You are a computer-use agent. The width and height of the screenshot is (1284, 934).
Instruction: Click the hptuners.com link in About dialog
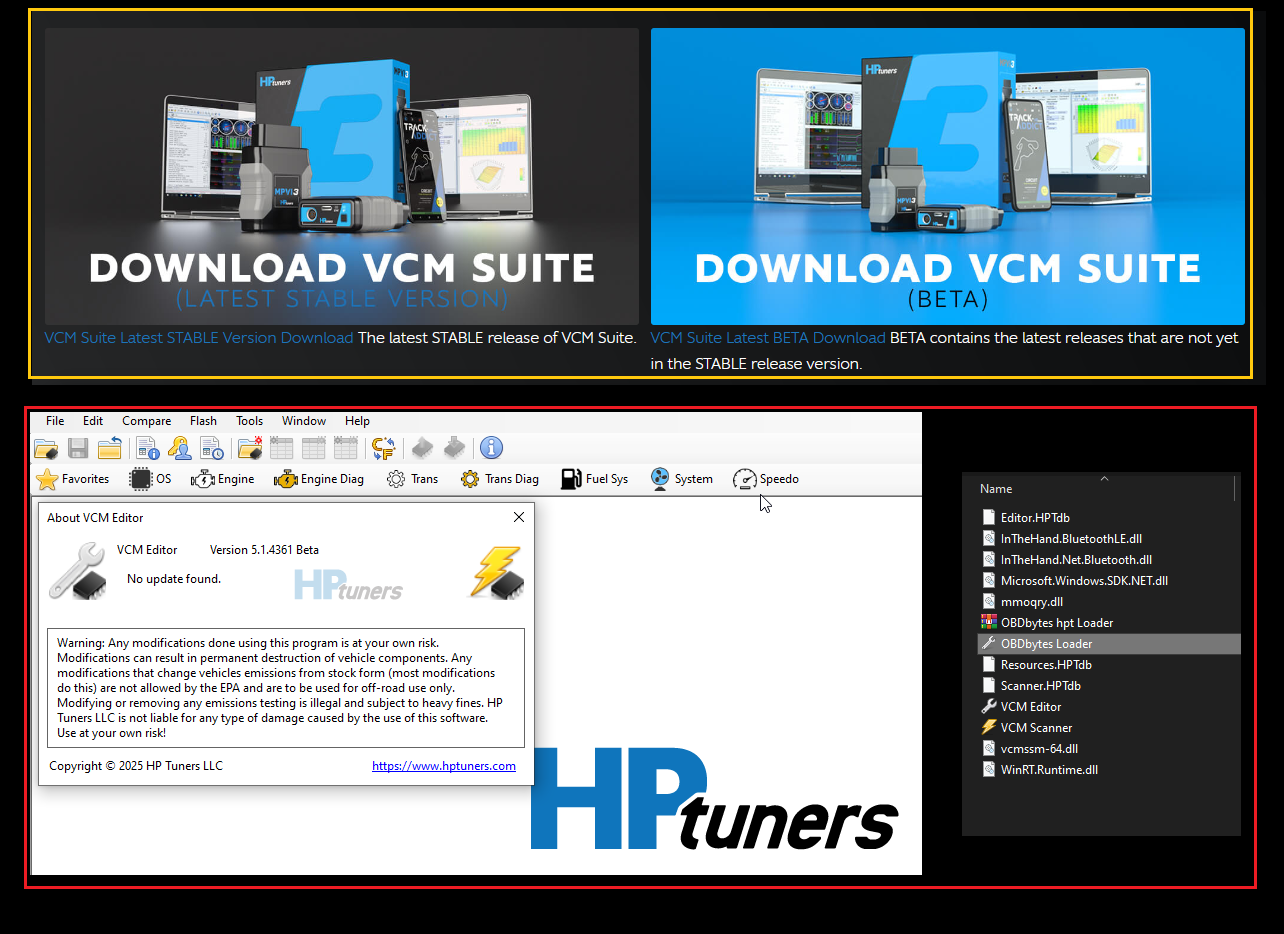pyautogui.click(x=443, y=766)
